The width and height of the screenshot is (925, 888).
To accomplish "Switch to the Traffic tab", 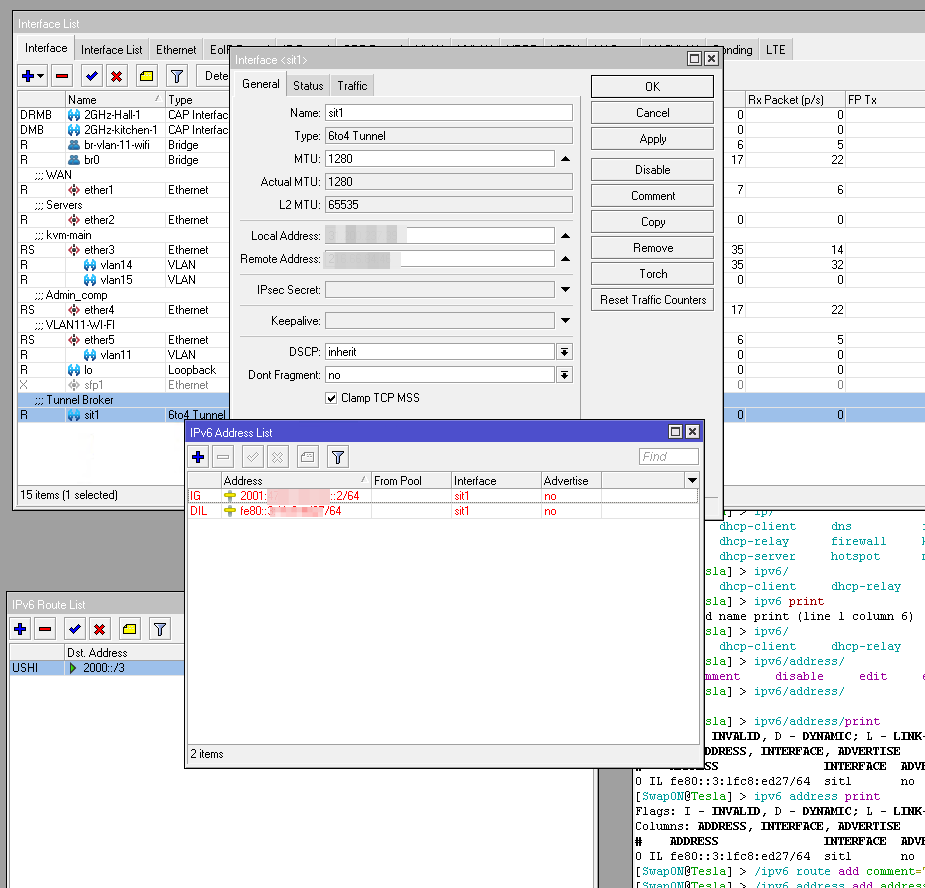I will (352, 86).
